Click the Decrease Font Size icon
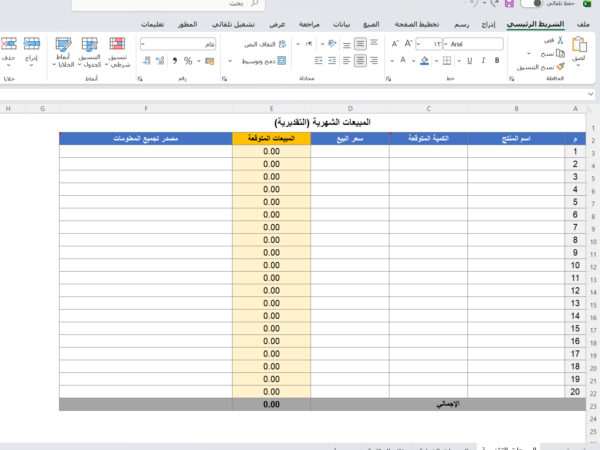This screenshot has height=450, width=600. tap(395, 44)
